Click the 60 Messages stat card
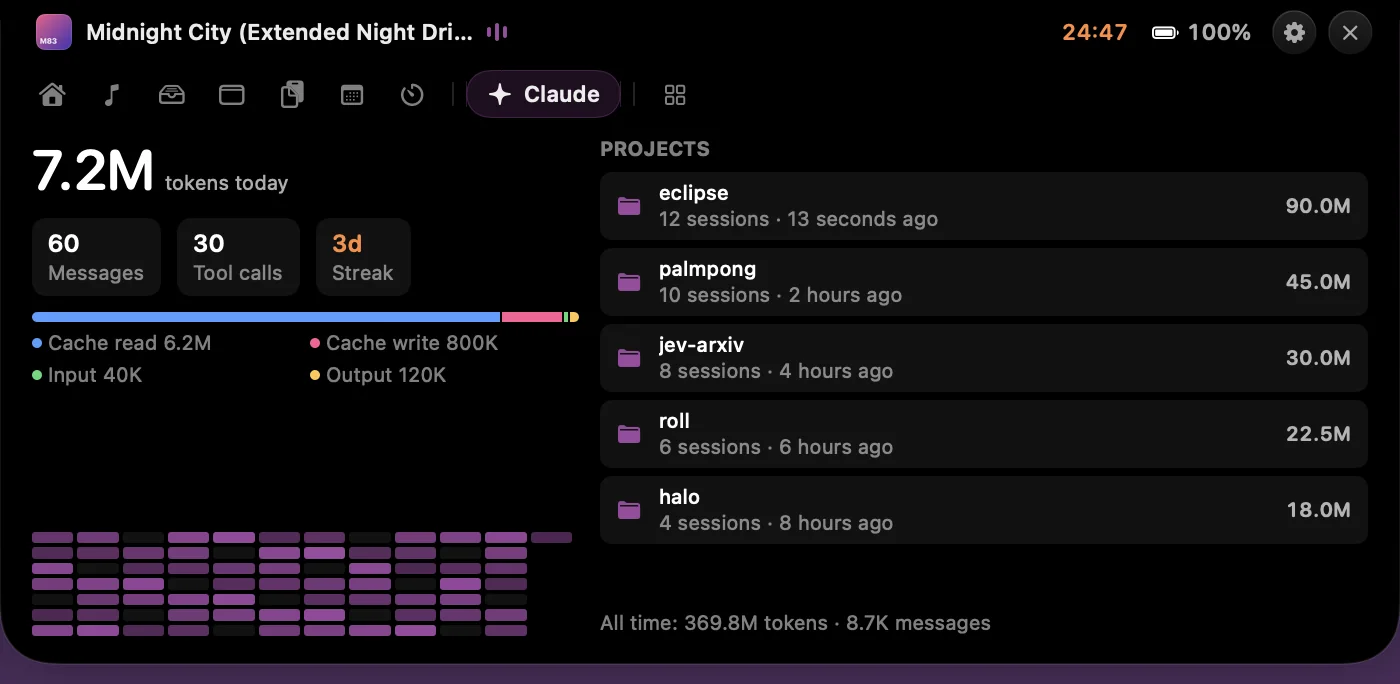This screenshot has height=684, width=1400. coord(96,257)
